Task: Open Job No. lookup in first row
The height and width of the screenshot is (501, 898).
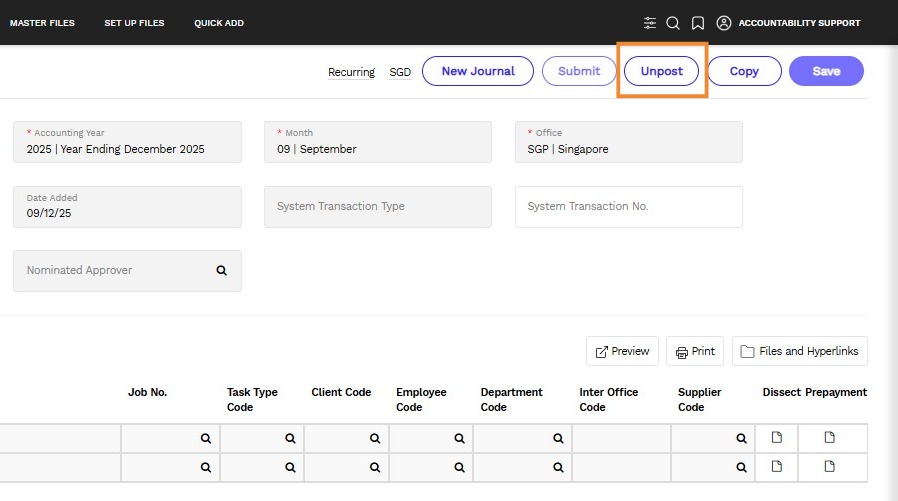Action: (x=206, y=439)
